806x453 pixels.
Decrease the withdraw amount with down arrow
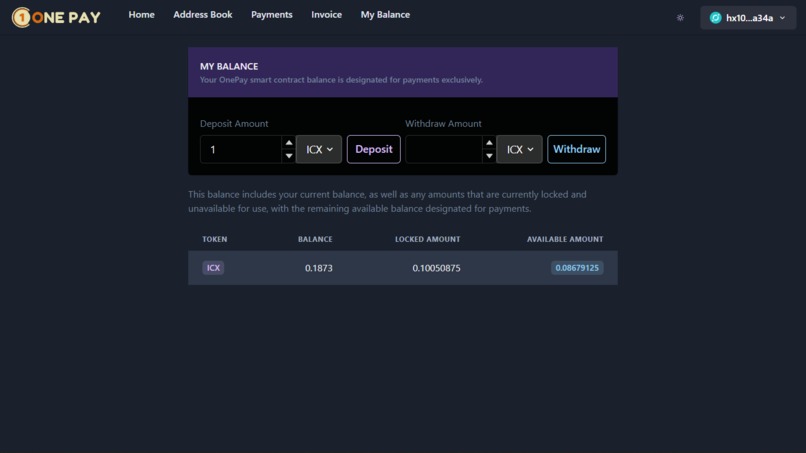(489, 156)
